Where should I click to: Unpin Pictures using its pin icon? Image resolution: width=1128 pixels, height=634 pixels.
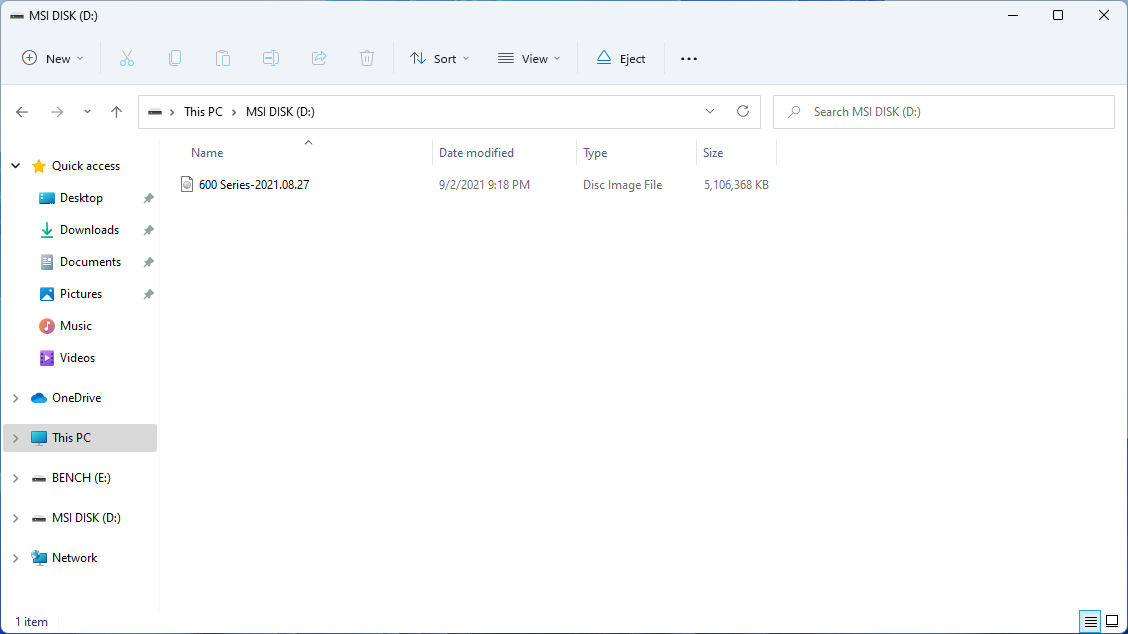(149, 294)
